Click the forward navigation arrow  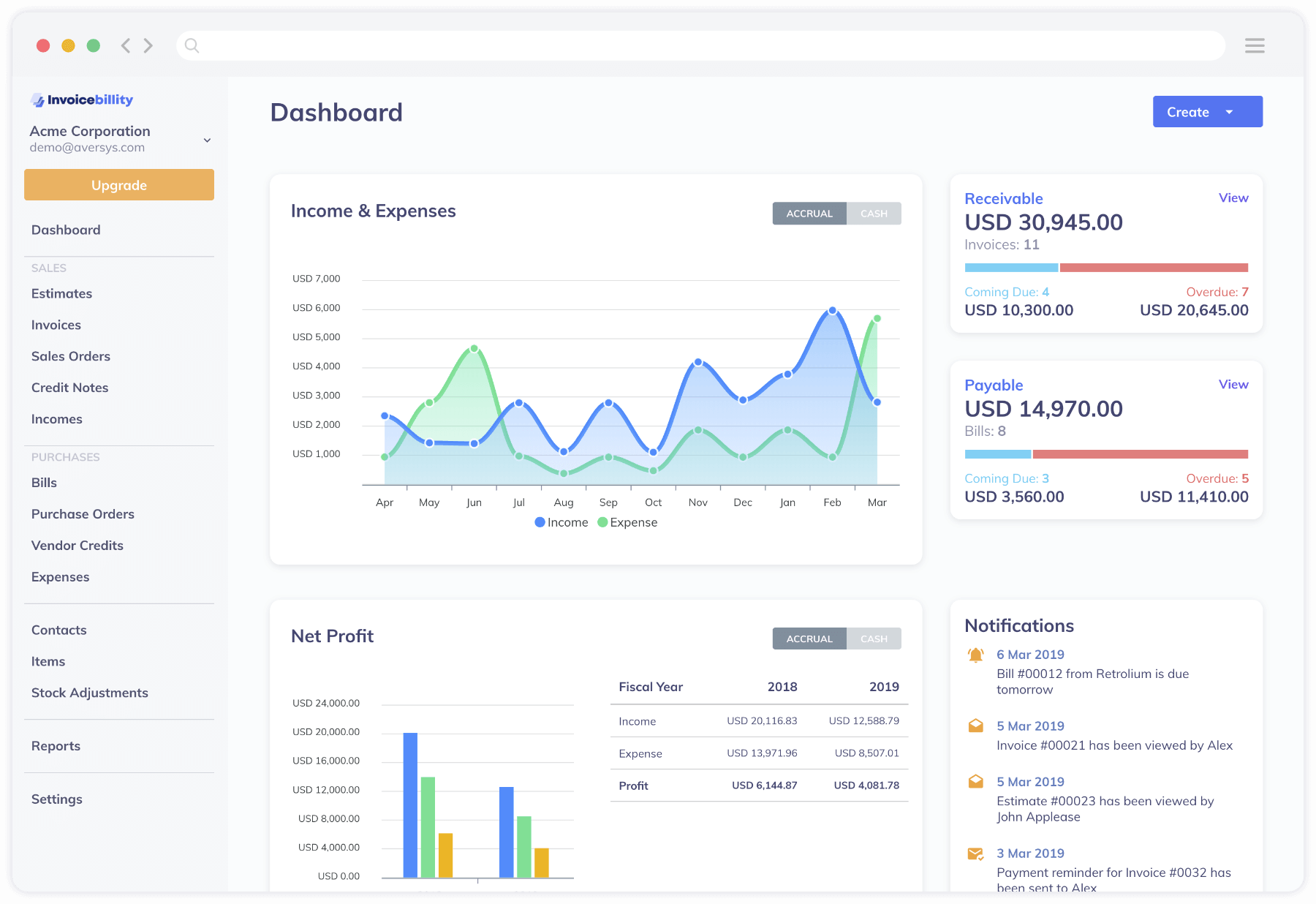(x=148, y=45)
